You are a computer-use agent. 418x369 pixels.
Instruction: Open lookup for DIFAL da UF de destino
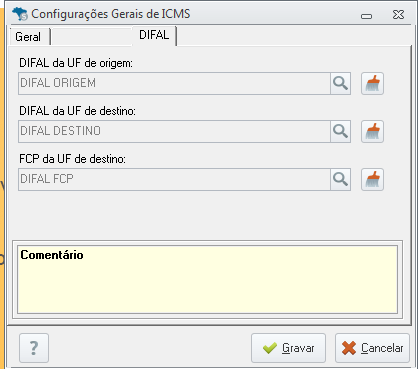pyautogui.click(x=340, y=131)
